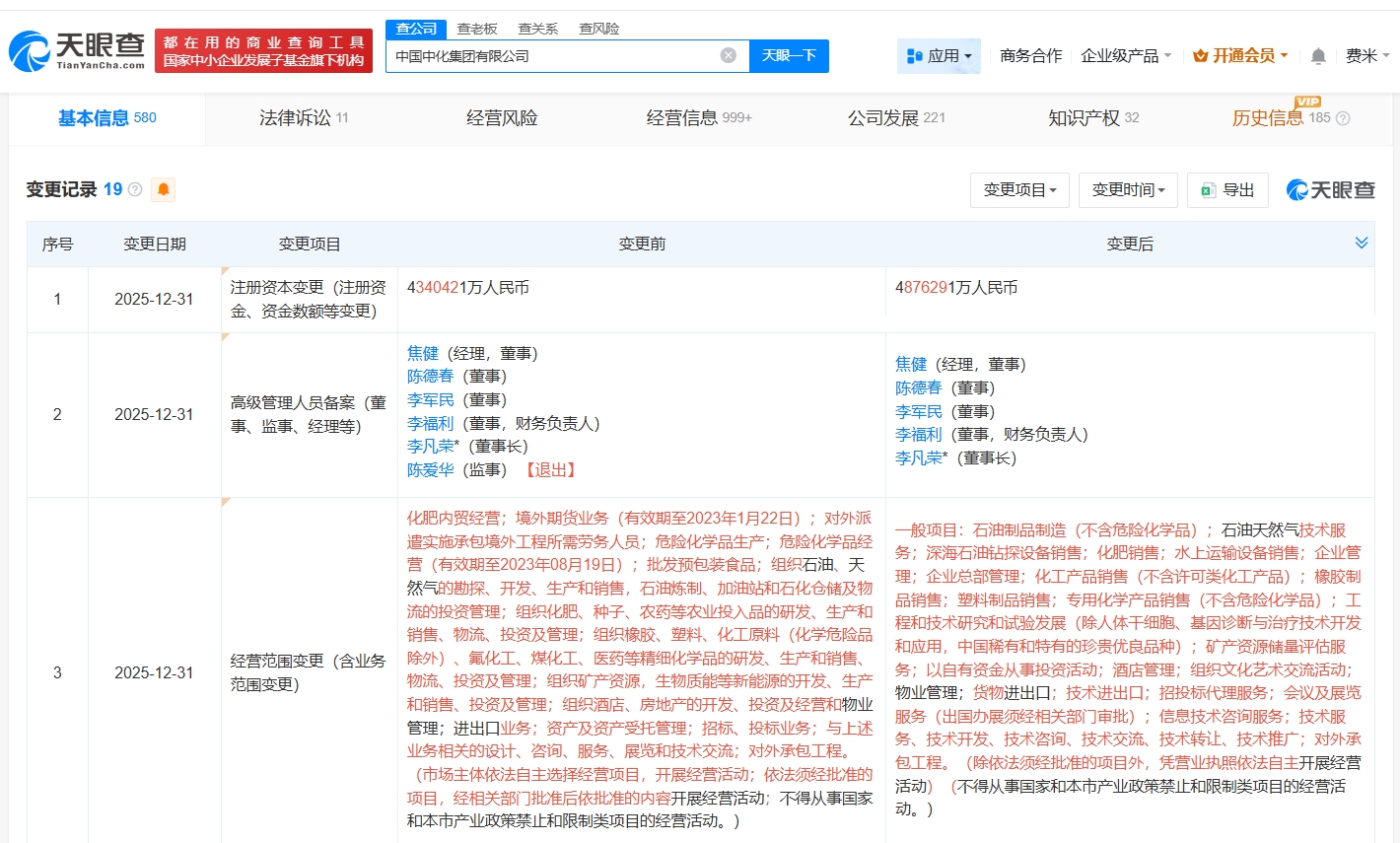Screen dimensions: 1400x843
Task: Click help icon beside 变更记录 count
Action: 135,189
